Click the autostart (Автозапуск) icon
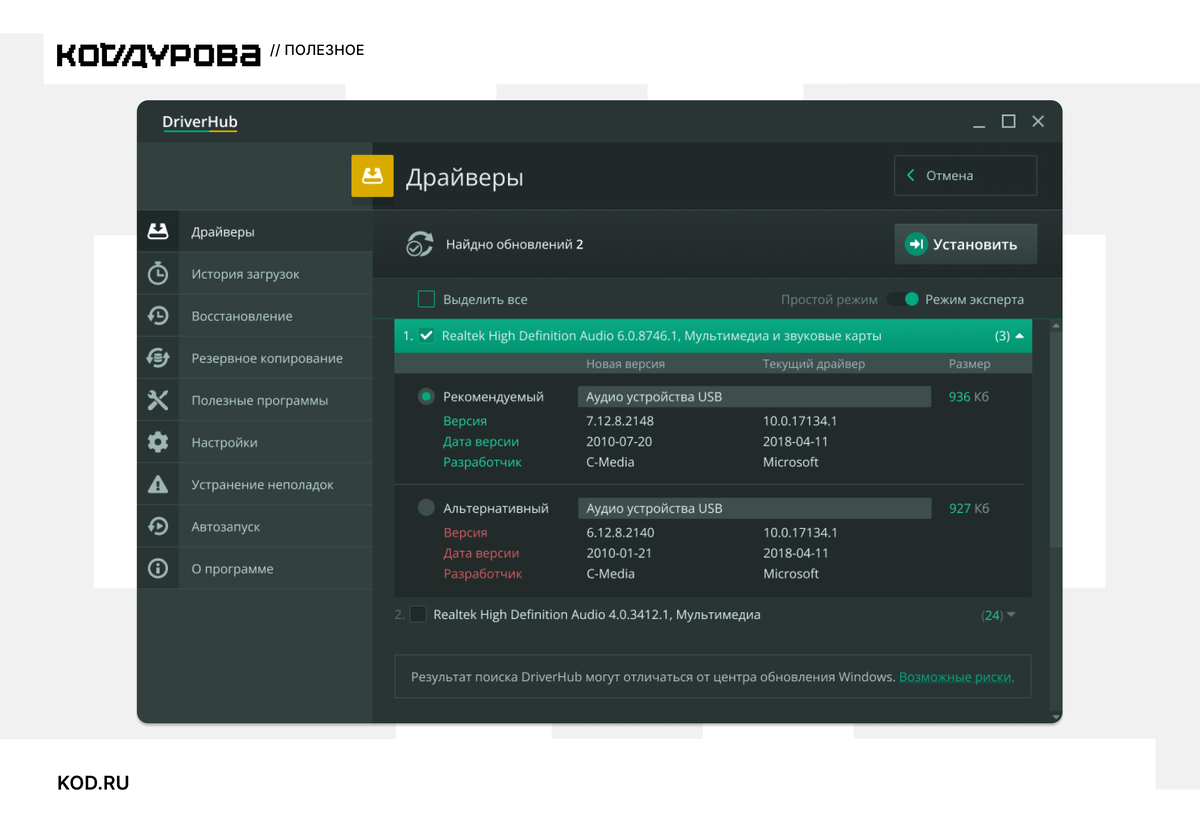Screen dimensions: 1200x823 pyautogui.click(x=158, y=526)
